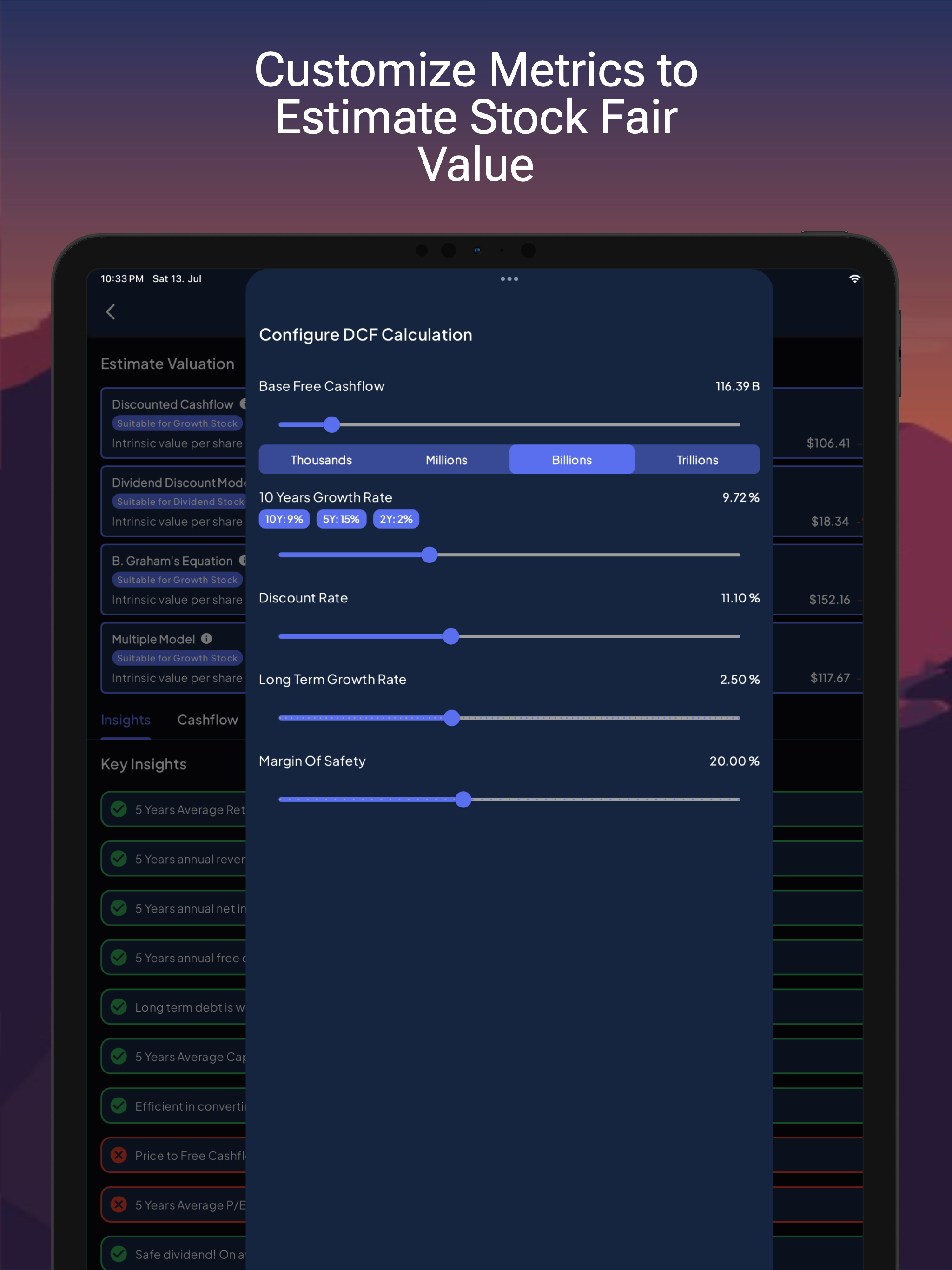Click the Configure DCF Calculation title
952x1270 pixels.
pyautogui.click(x=366, y=335)
